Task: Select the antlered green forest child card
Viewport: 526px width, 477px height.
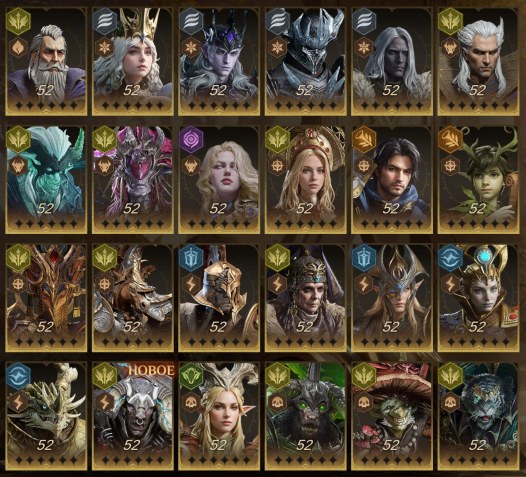Action: [x=478, y=179]
